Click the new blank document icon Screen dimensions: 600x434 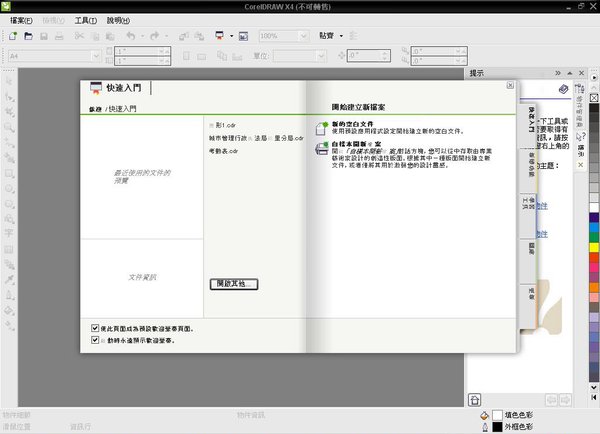(321, 128)
